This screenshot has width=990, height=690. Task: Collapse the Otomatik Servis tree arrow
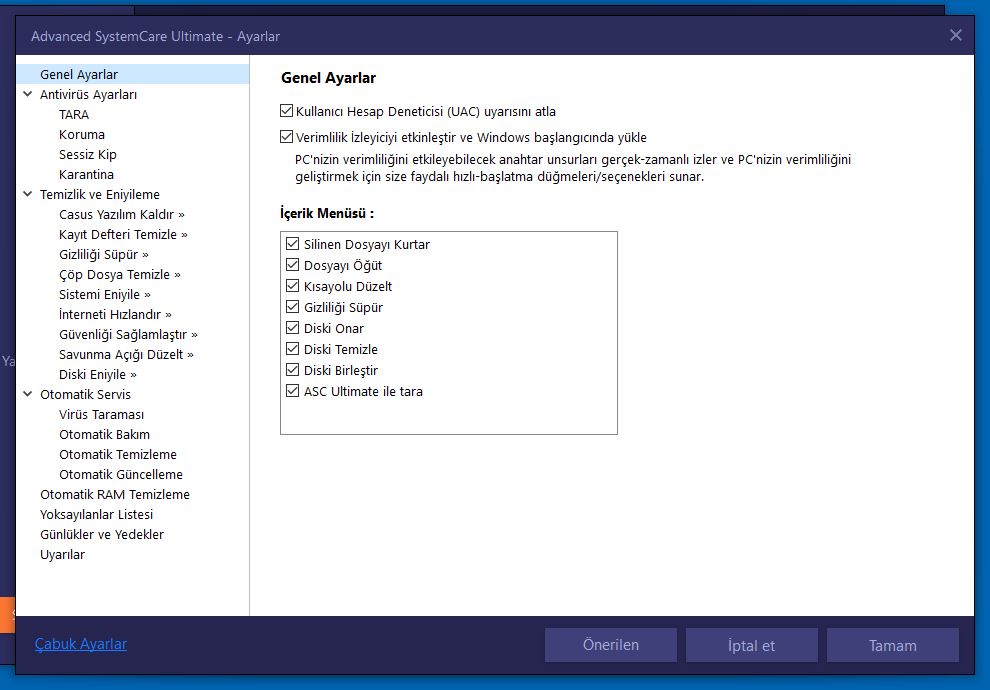(x=28, y=394)
